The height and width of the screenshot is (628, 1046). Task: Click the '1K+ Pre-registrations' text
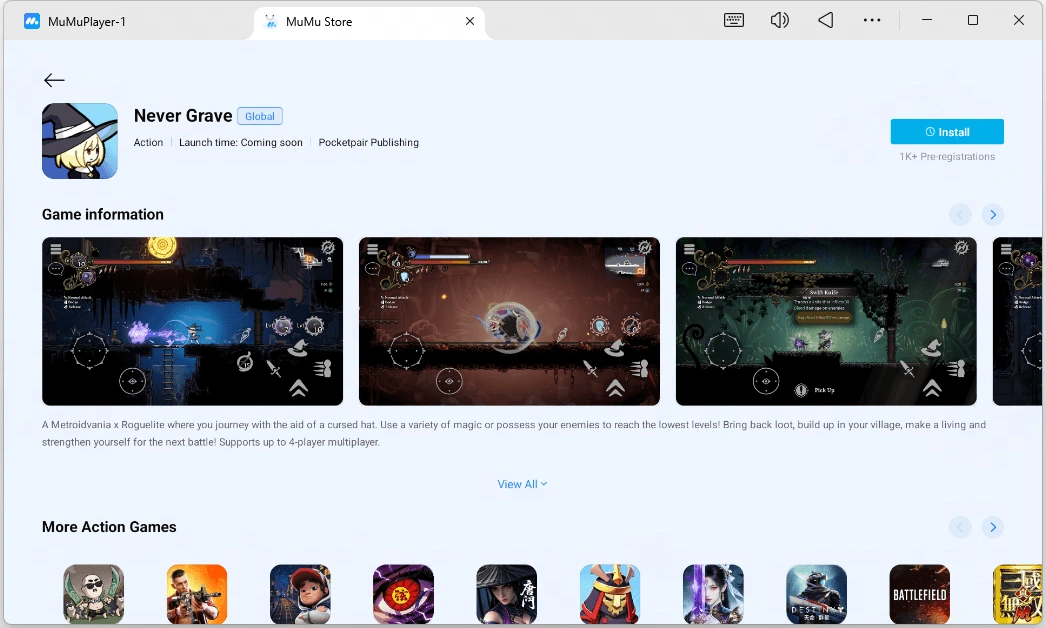947,156
